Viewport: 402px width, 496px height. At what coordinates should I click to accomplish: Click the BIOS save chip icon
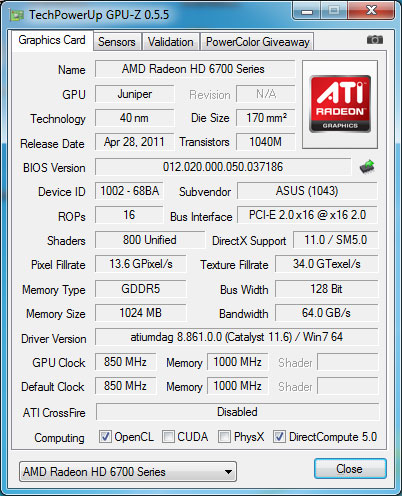(367, 167)
